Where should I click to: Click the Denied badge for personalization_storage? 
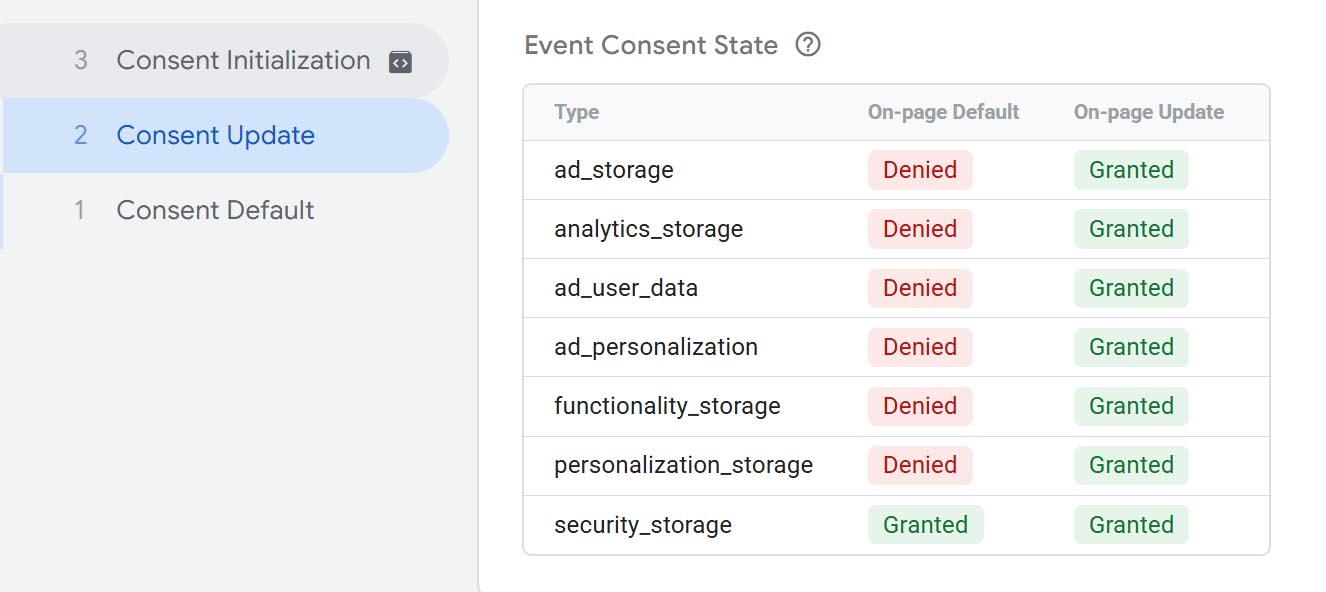[x=920, y=465]
